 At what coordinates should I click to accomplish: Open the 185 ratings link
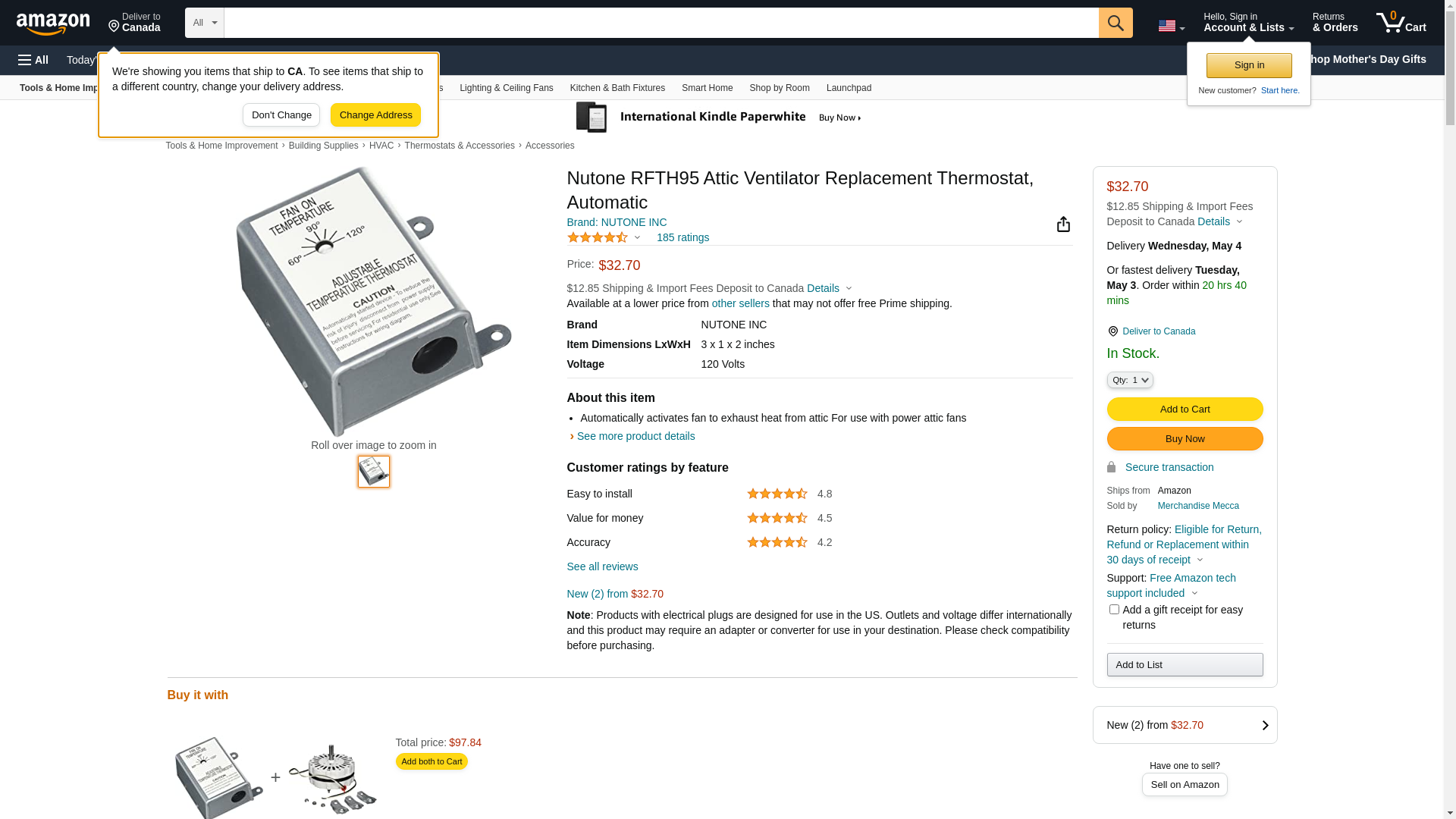[x=682, y=237]
